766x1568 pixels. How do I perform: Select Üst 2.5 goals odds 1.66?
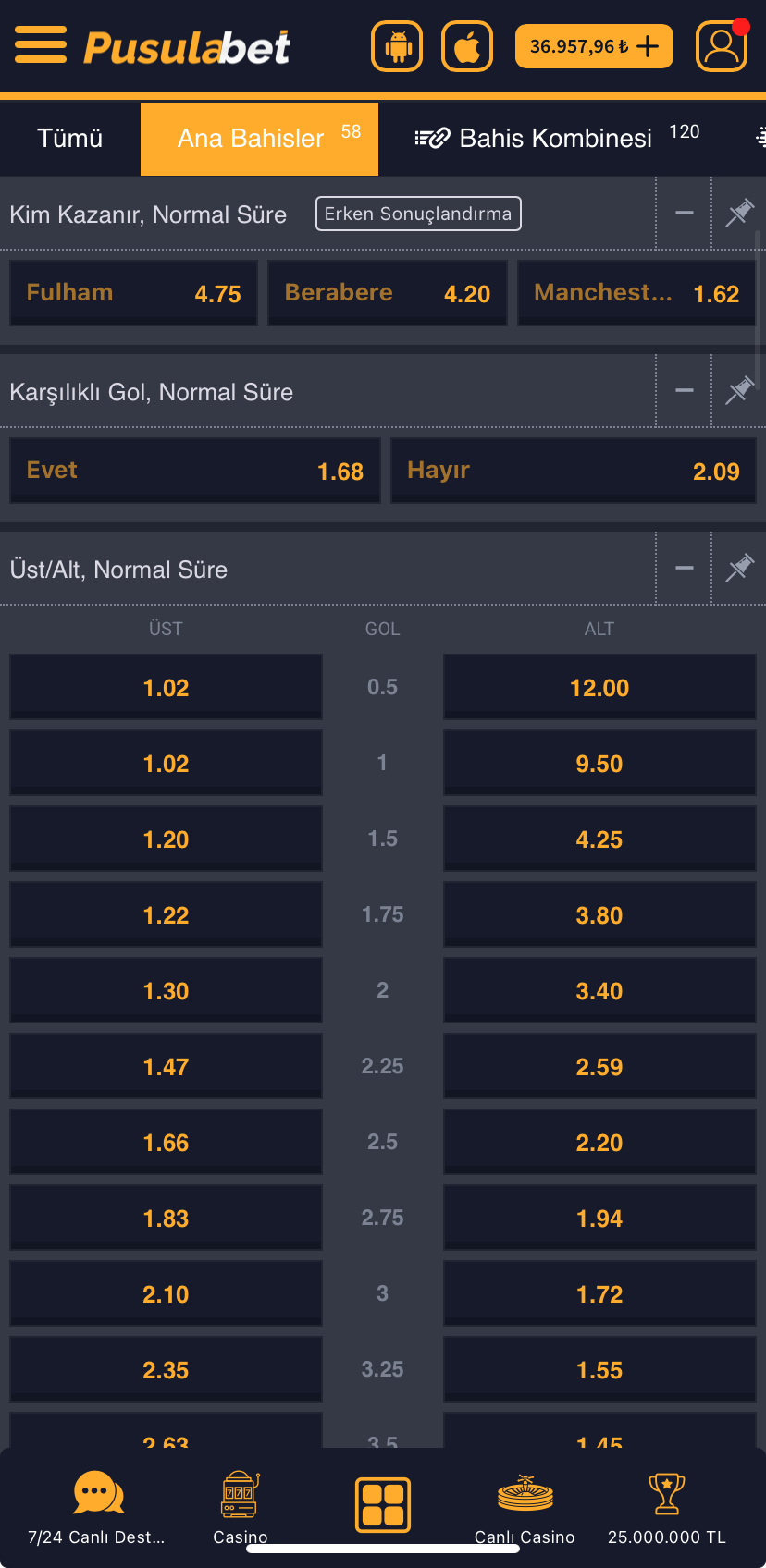click(x=166, y=1143)
